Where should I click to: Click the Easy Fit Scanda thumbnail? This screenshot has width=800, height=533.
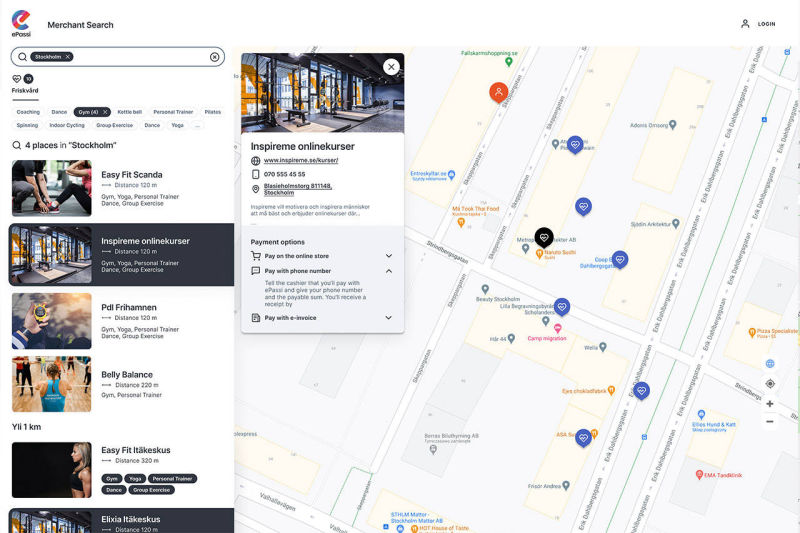[52, 188]
